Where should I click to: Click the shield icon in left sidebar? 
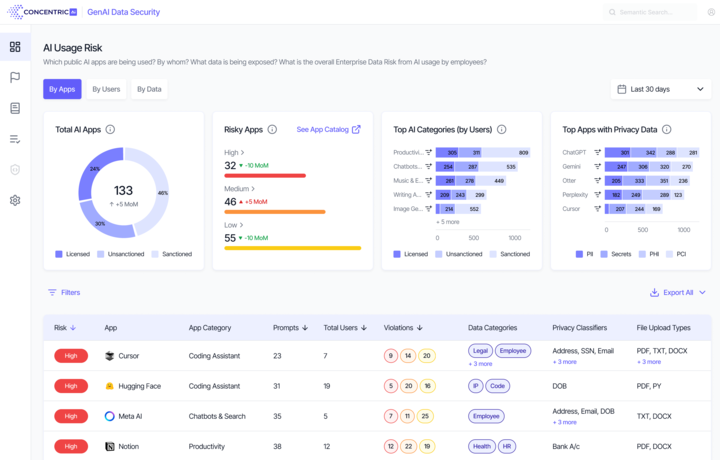15,170
